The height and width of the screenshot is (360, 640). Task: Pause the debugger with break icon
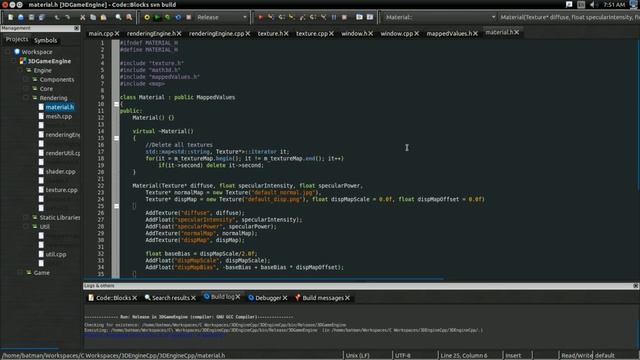click(x=334, y=17)
